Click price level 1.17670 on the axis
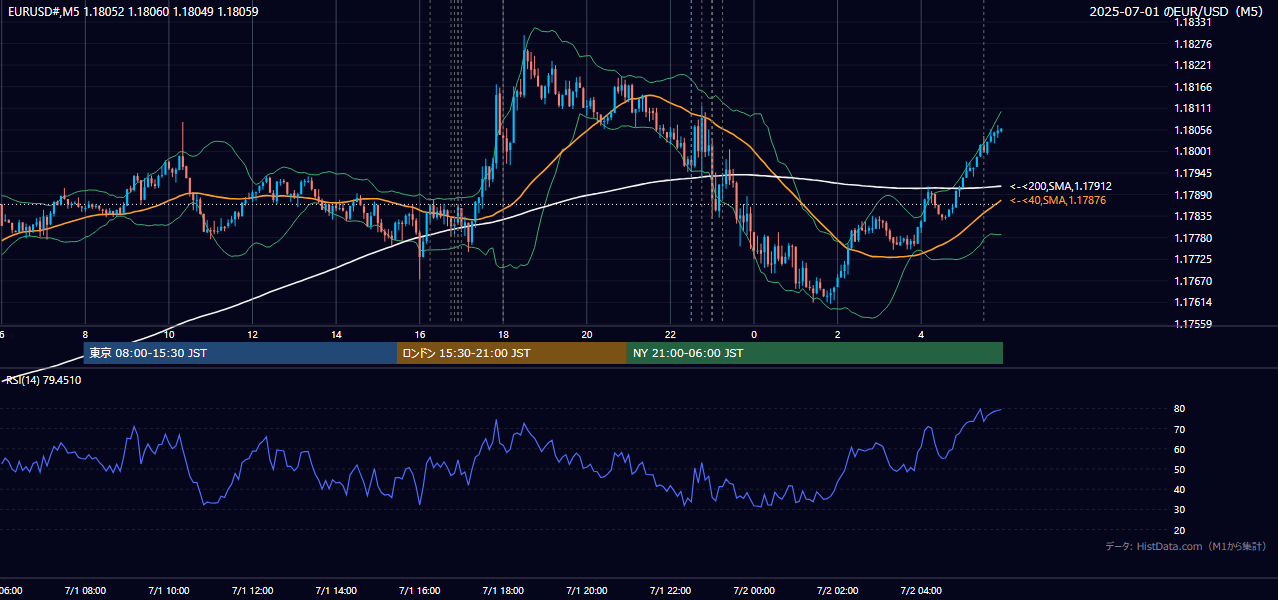 pyautogui.click(x=1192, y=281)
